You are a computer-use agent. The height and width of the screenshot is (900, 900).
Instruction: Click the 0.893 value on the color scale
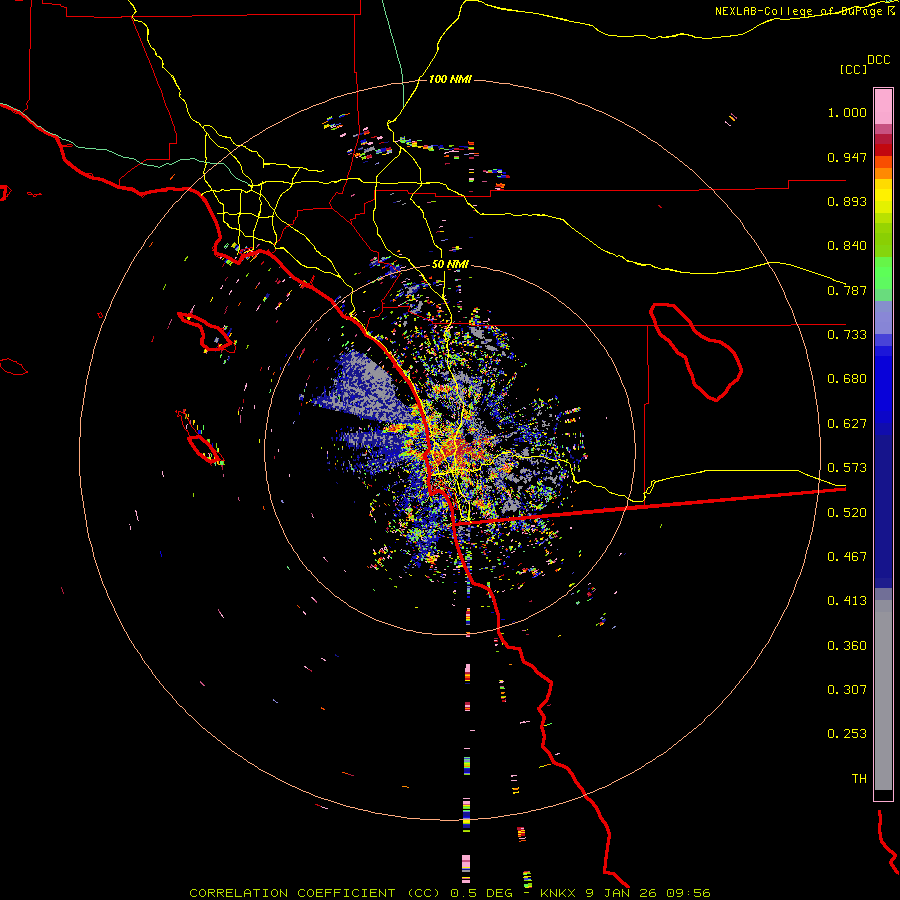847,201
